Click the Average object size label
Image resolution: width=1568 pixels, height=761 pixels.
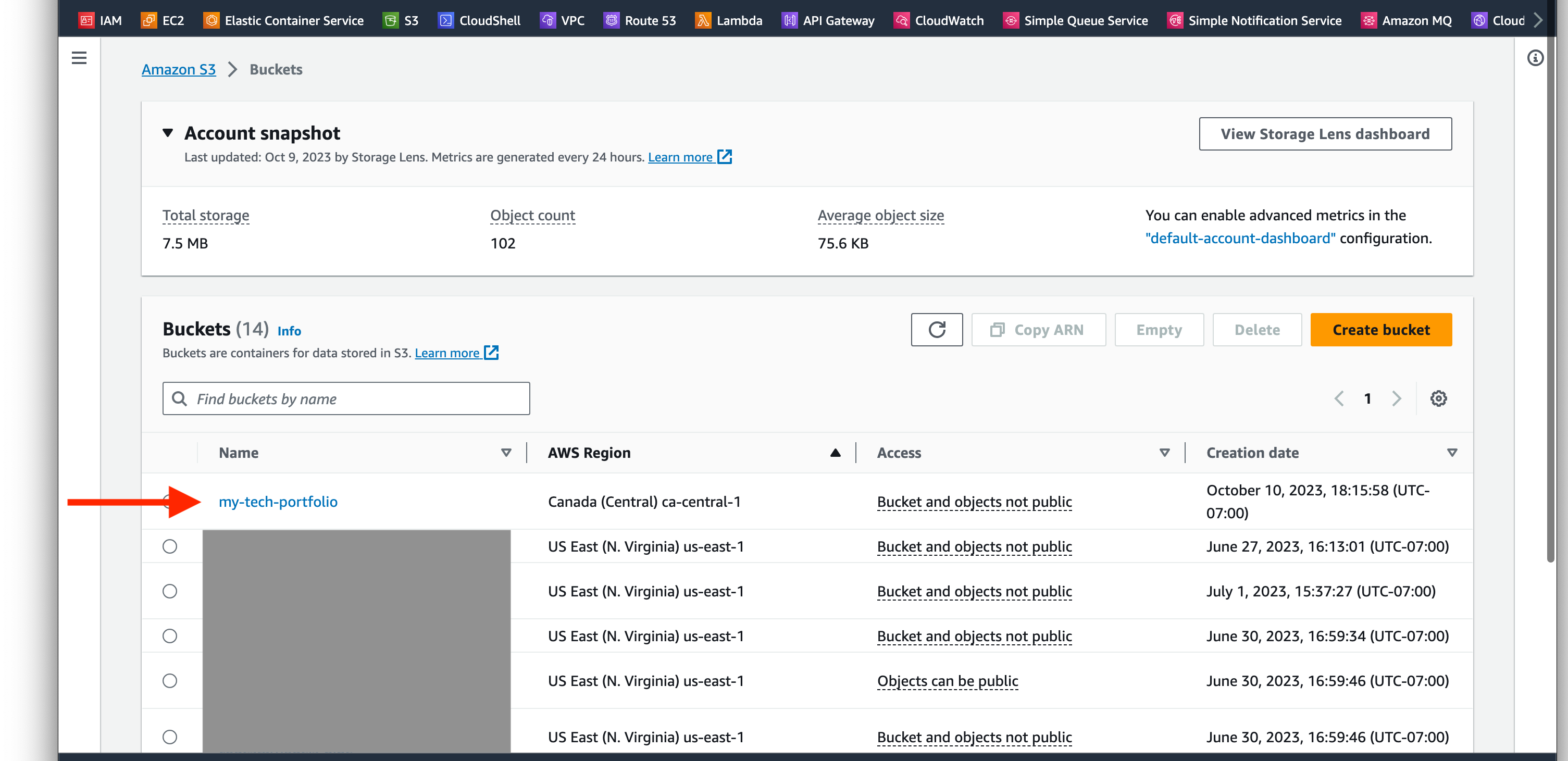881,215
